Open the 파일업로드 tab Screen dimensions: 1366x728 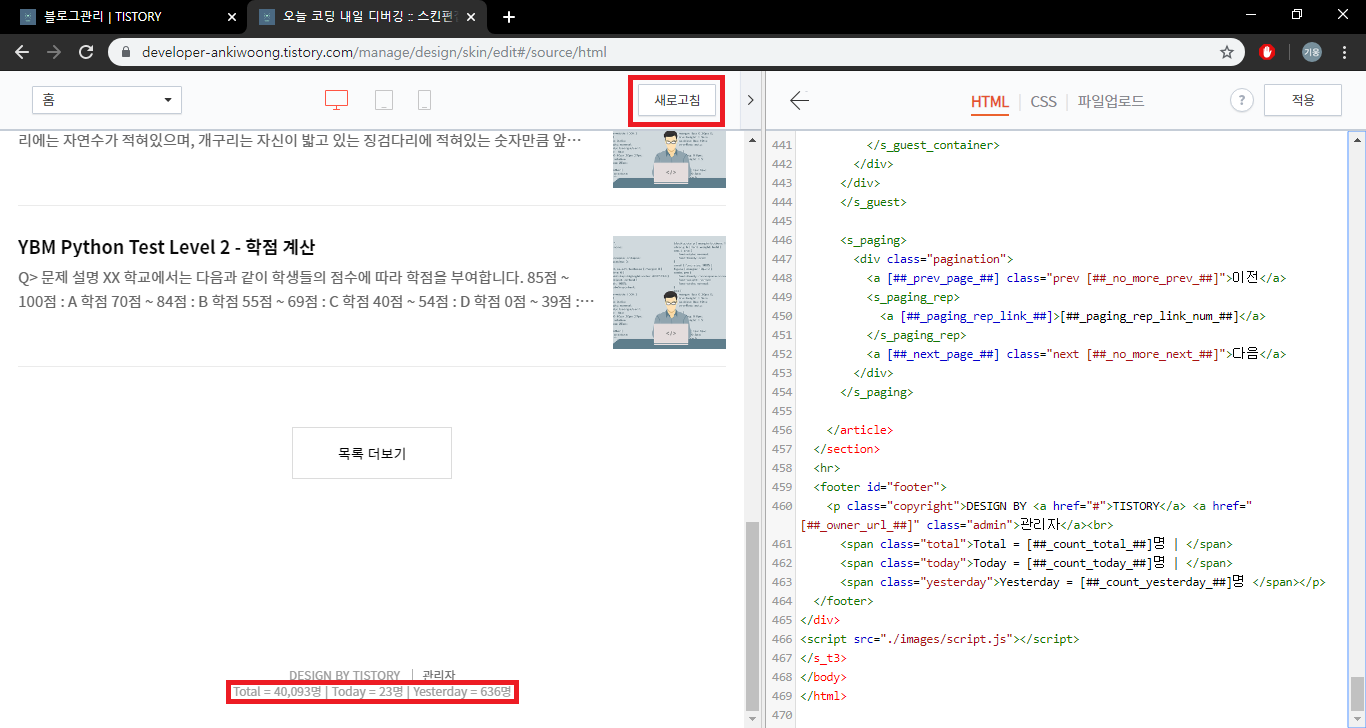point(1110,101)
